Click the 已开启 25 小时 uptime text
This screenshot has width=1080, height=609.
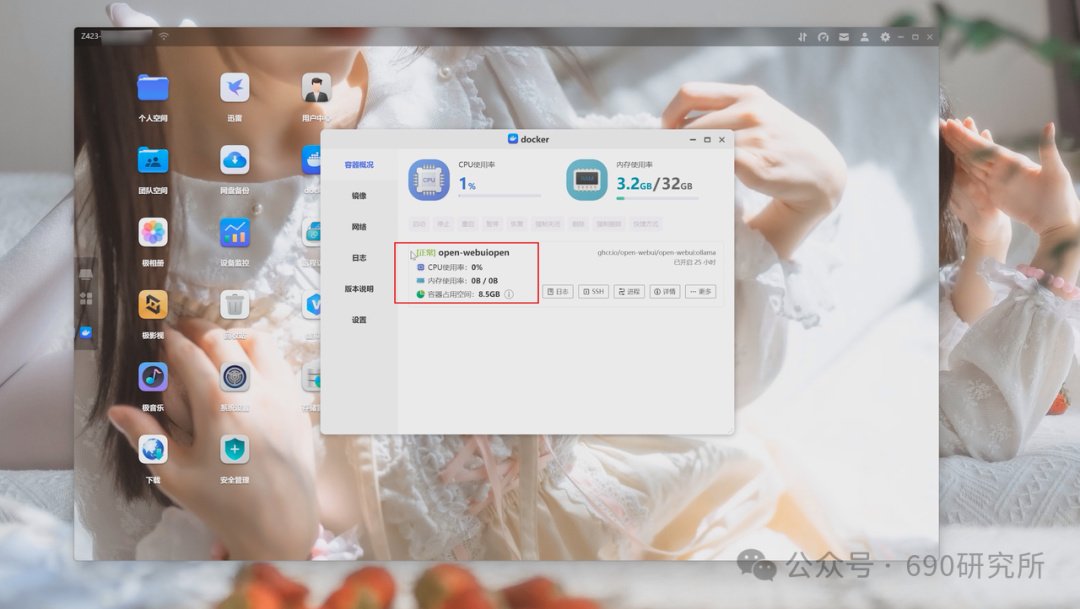click(694, 262)
